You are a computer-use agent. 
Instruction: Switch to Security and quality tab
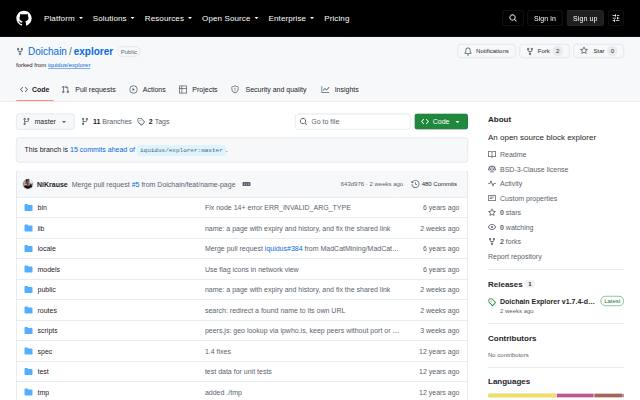[x=269, y=89]
